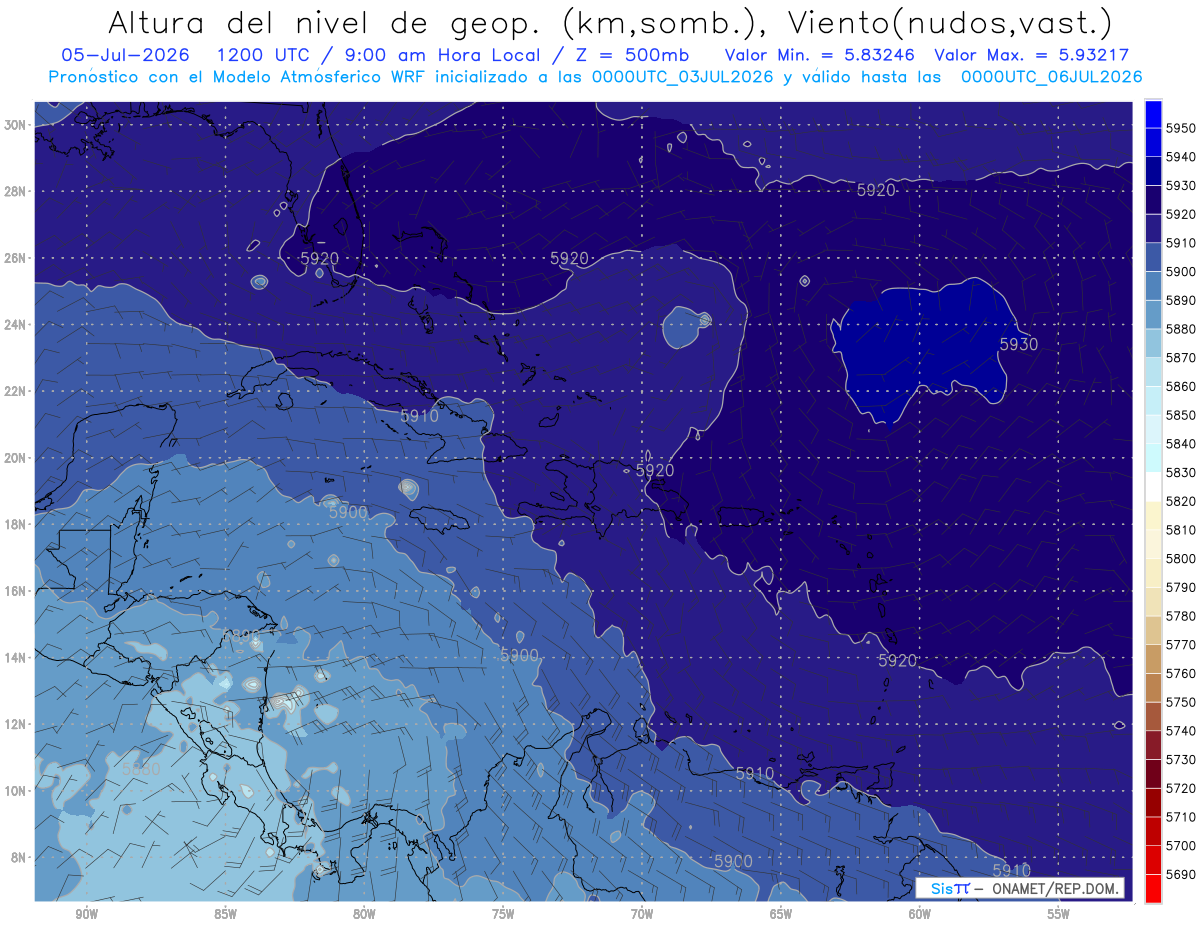Image resolution: width=1200 pixels, height=927 pixels.
Task: Click the 5920 contour label over Hispaniola
Action: (x=655, y=470)
